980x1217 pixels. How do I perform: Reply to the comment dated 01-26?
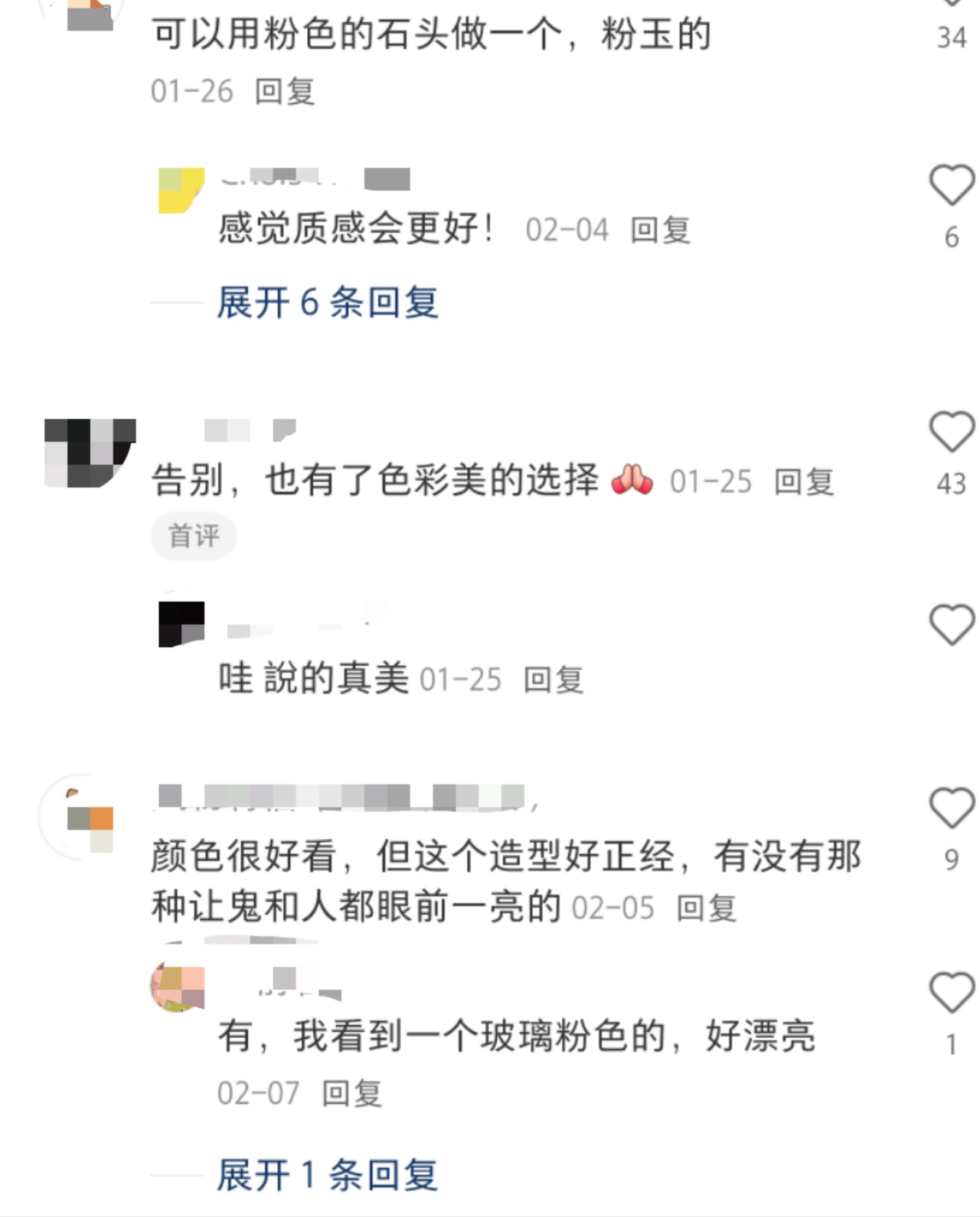tap(285, 92)
